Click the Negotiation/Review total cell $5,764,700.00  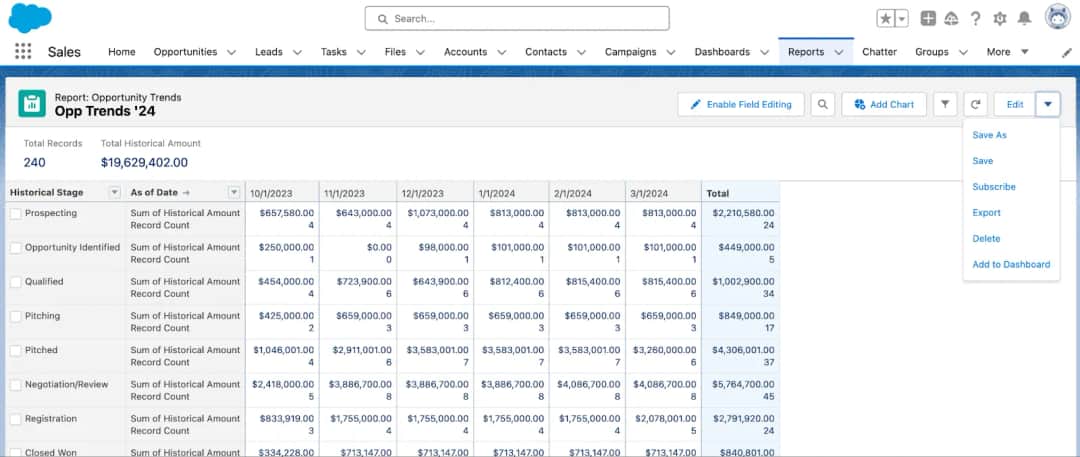point(743,384)
